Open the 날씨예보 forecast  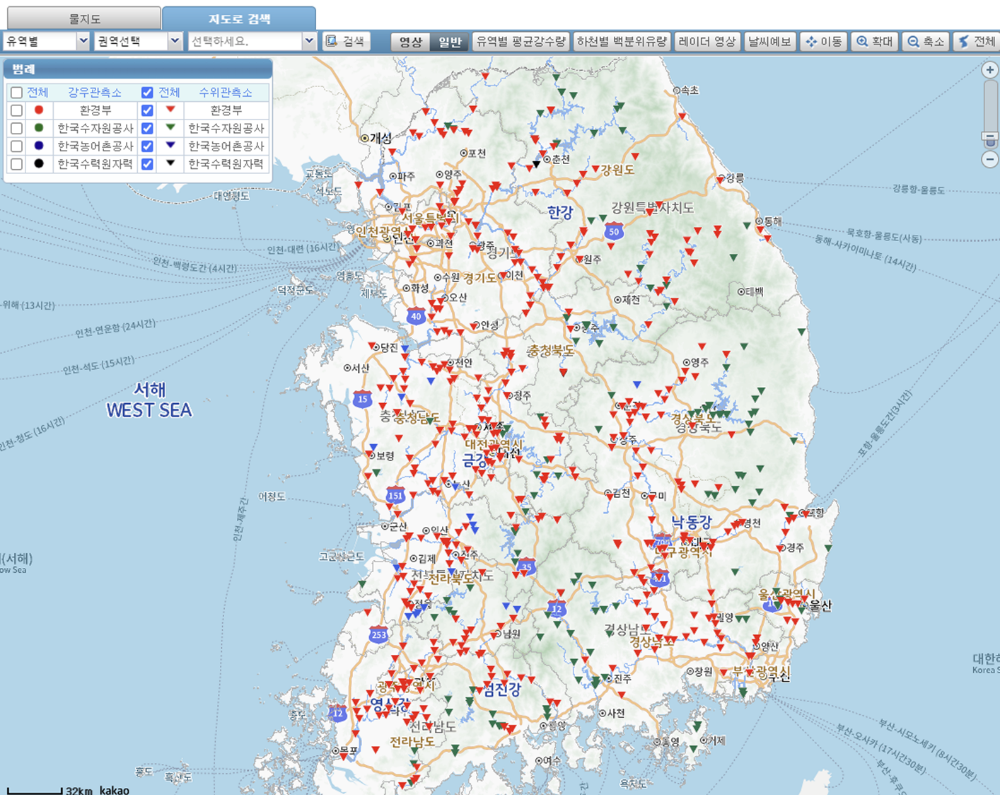point(769,41)
